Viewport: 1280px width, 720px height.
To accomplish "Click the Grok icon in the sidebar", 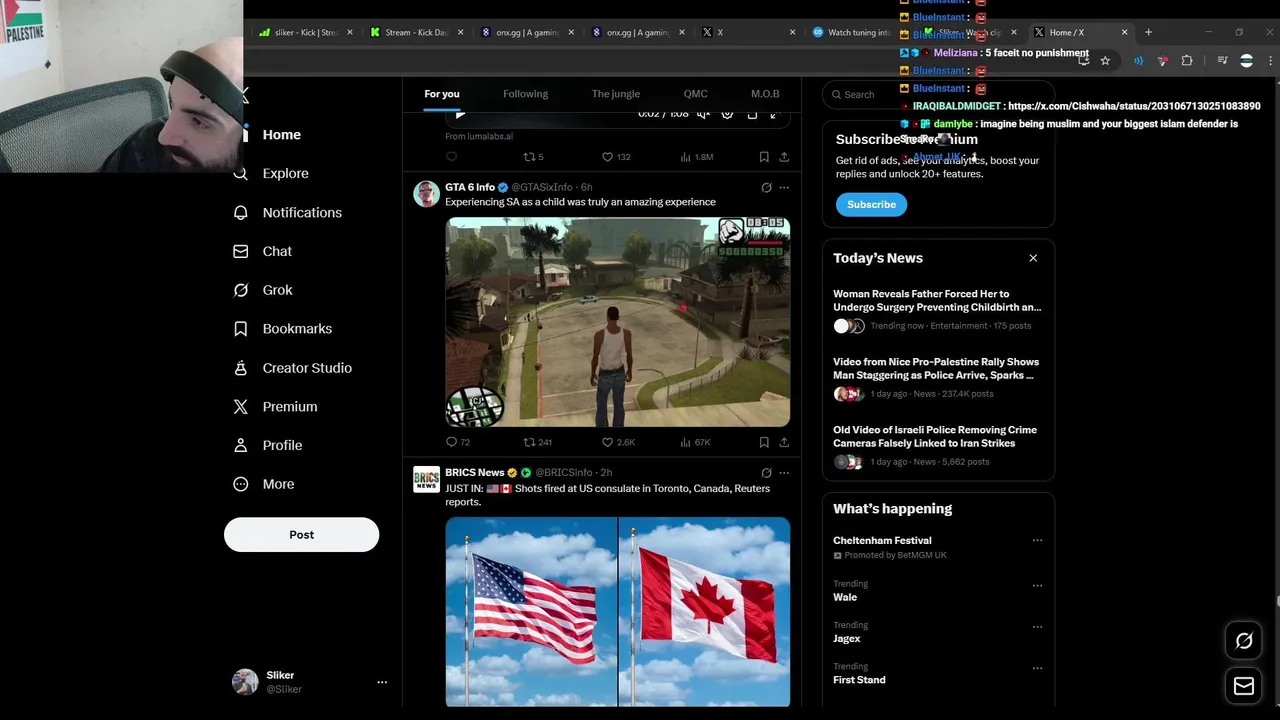I will tap(240, 290).
